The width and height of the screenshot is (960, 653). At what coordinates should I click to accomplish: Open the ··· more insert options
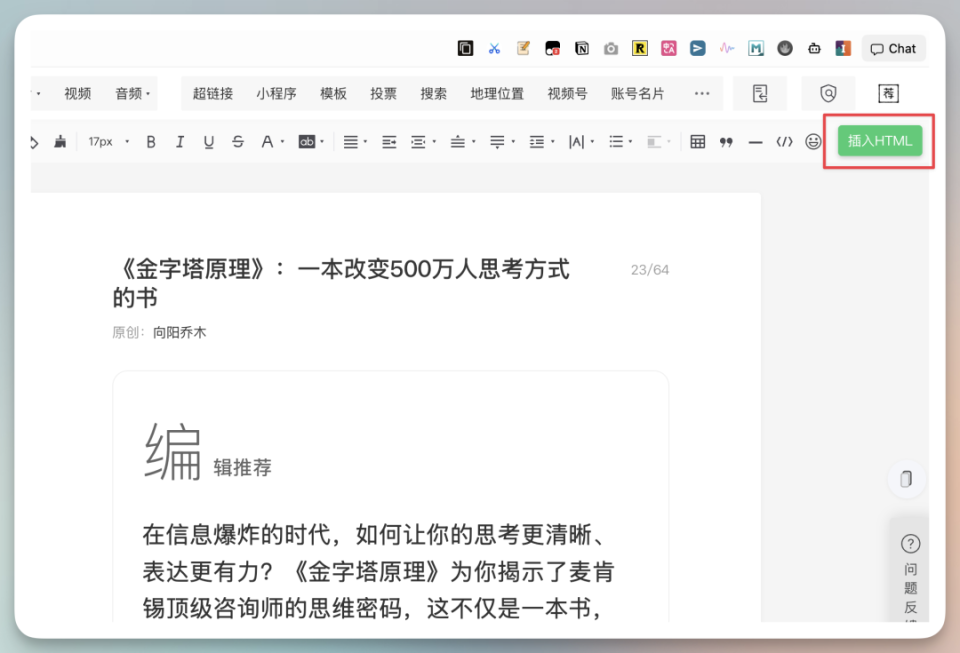pos(702,94)
